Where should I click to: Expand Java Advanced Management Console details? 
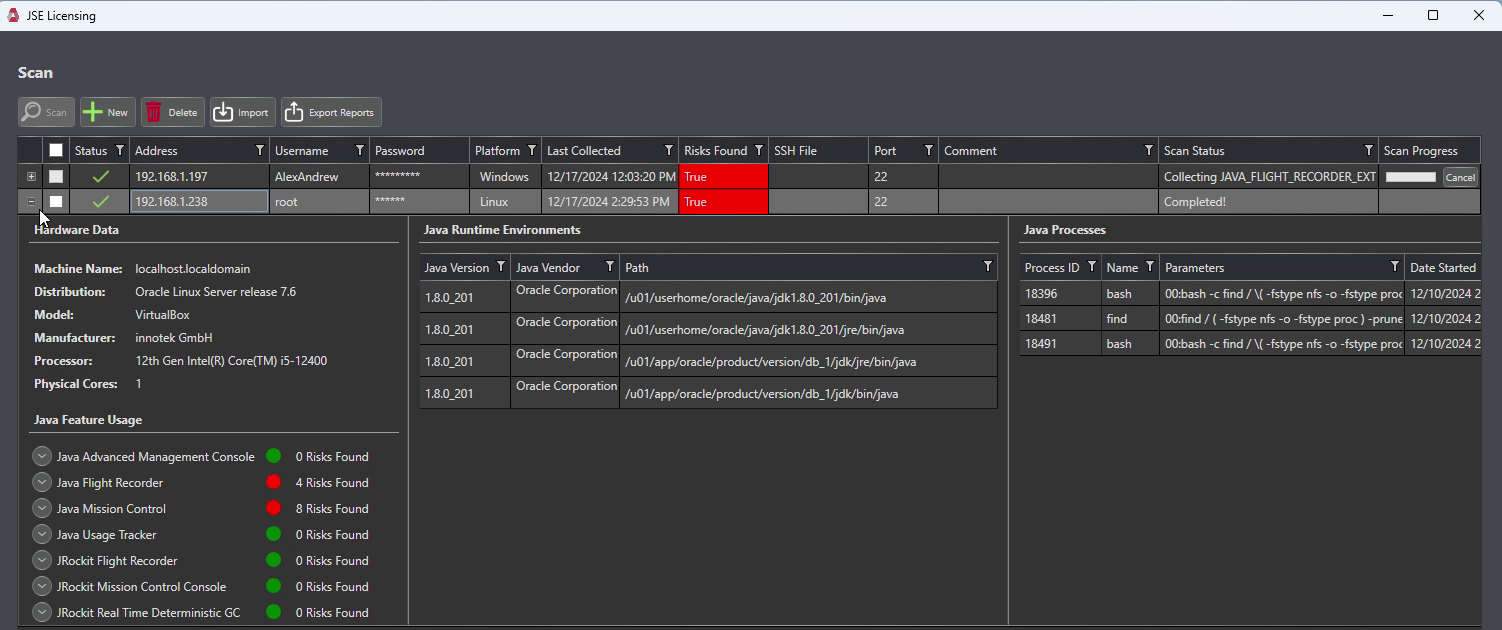tap(42, 456)
